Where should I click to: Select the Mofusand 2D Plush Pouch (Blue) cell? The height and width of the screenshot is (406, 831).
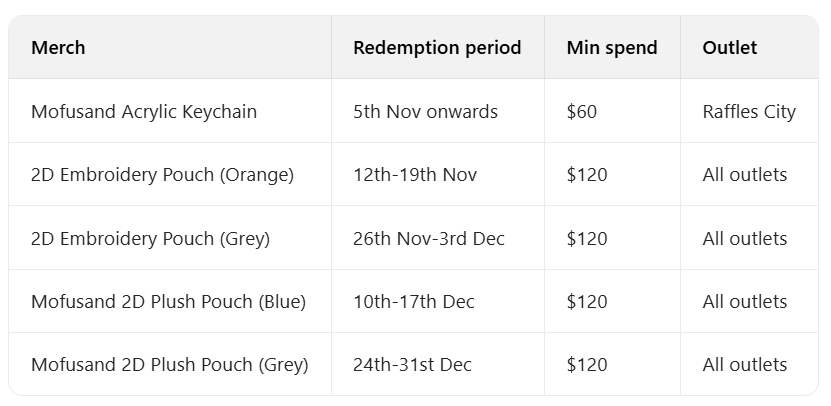(168, 302)
